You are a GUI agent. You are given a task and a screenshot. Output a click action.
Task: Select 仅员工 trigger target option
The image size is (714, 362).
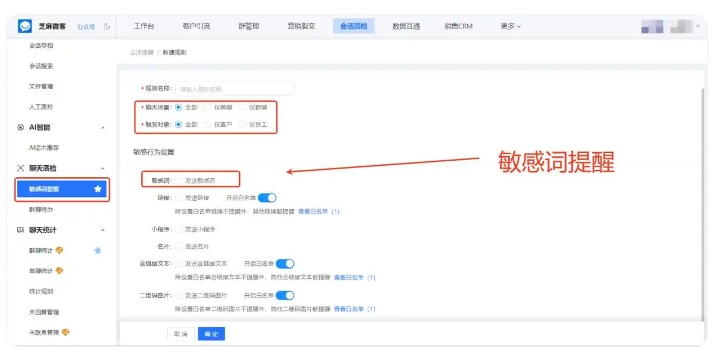click(x=243, y=124)
